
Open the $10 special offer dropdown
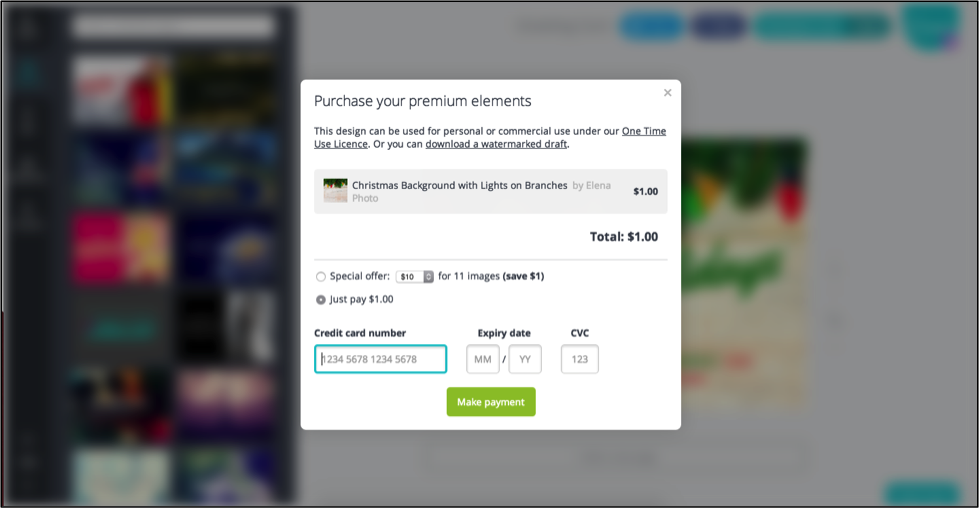click(x=415, y=276)
